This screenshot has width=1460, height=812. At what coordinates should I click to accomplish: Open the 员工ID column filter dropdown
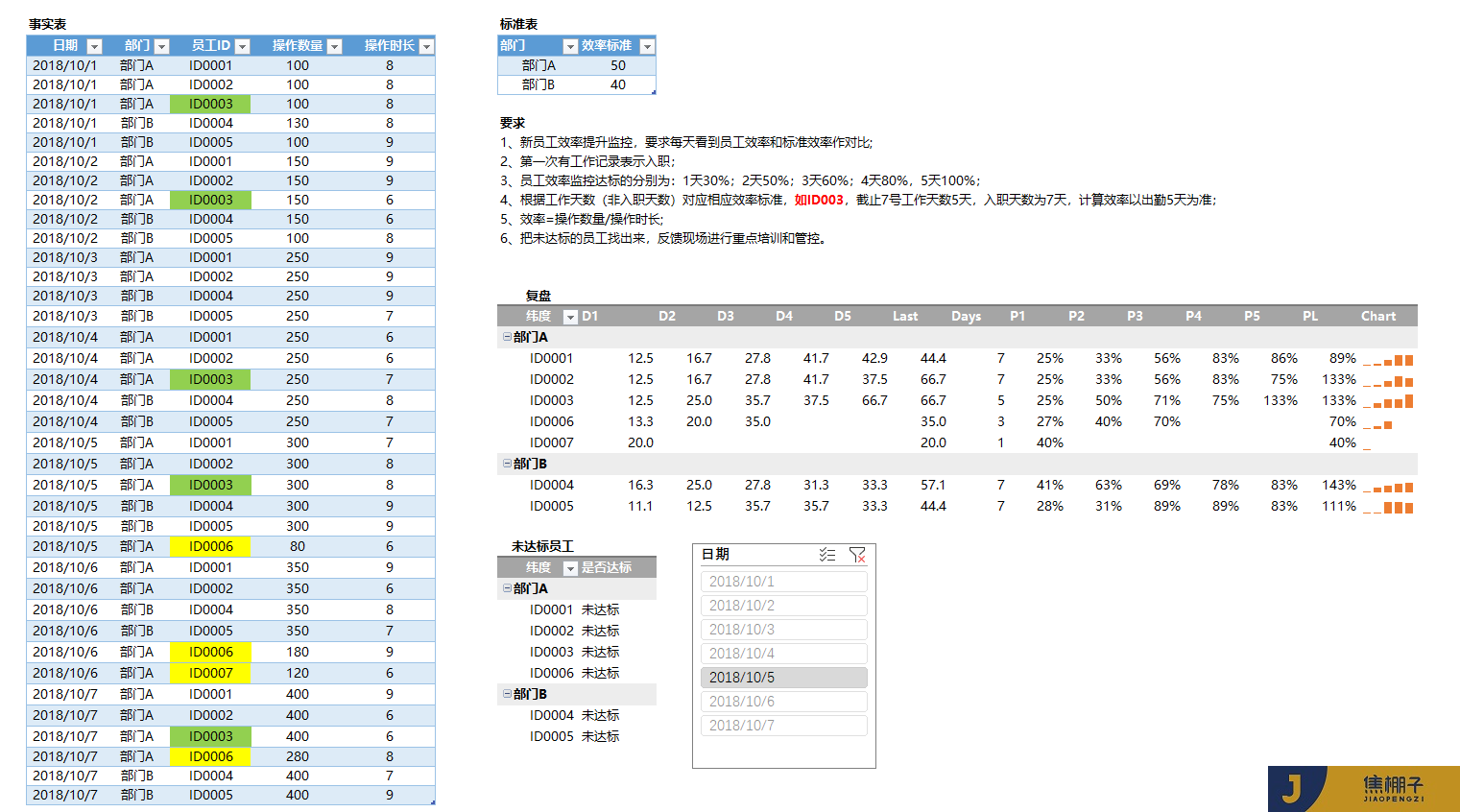[242, 46]
